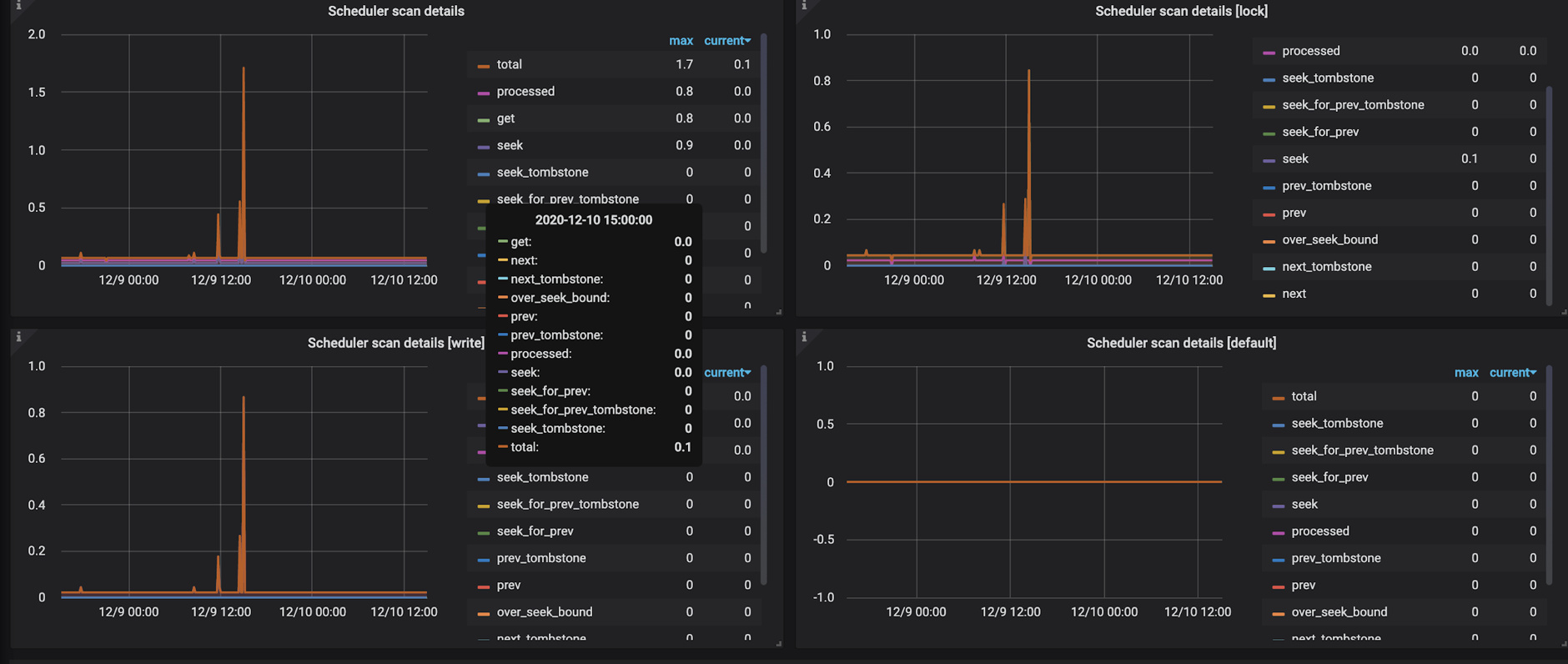Screen dimensions: 1568x664
Task: Sort by 'max' column in [default] panel legend
Action: point(1465,373)
